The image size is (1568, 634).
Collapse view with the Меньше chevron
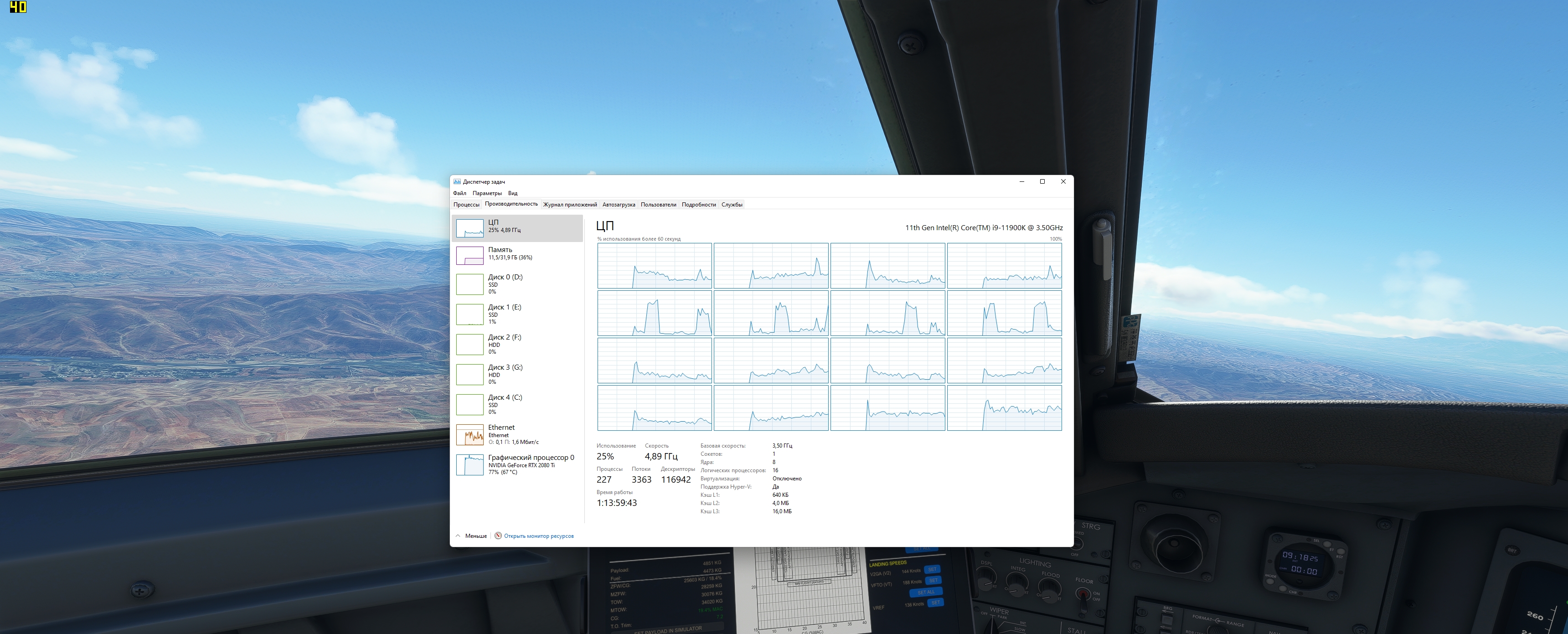(458, 536)
